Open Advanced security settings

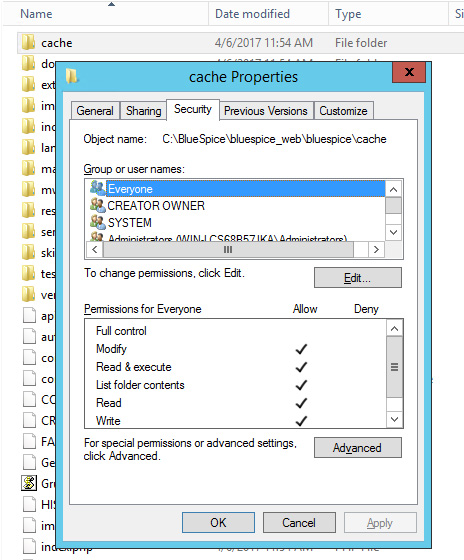(x=358, y=448)
